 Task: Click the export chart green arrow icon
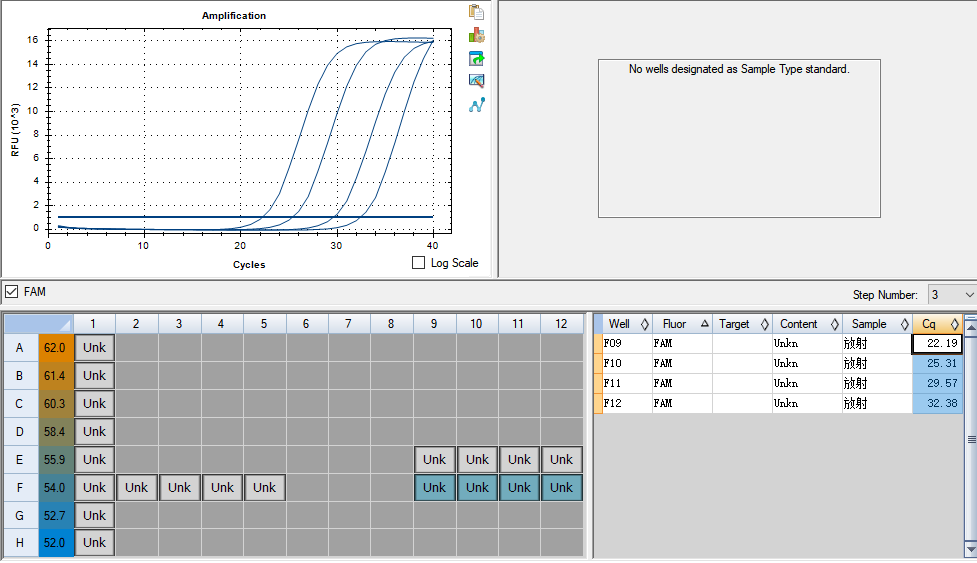[477, 59]
